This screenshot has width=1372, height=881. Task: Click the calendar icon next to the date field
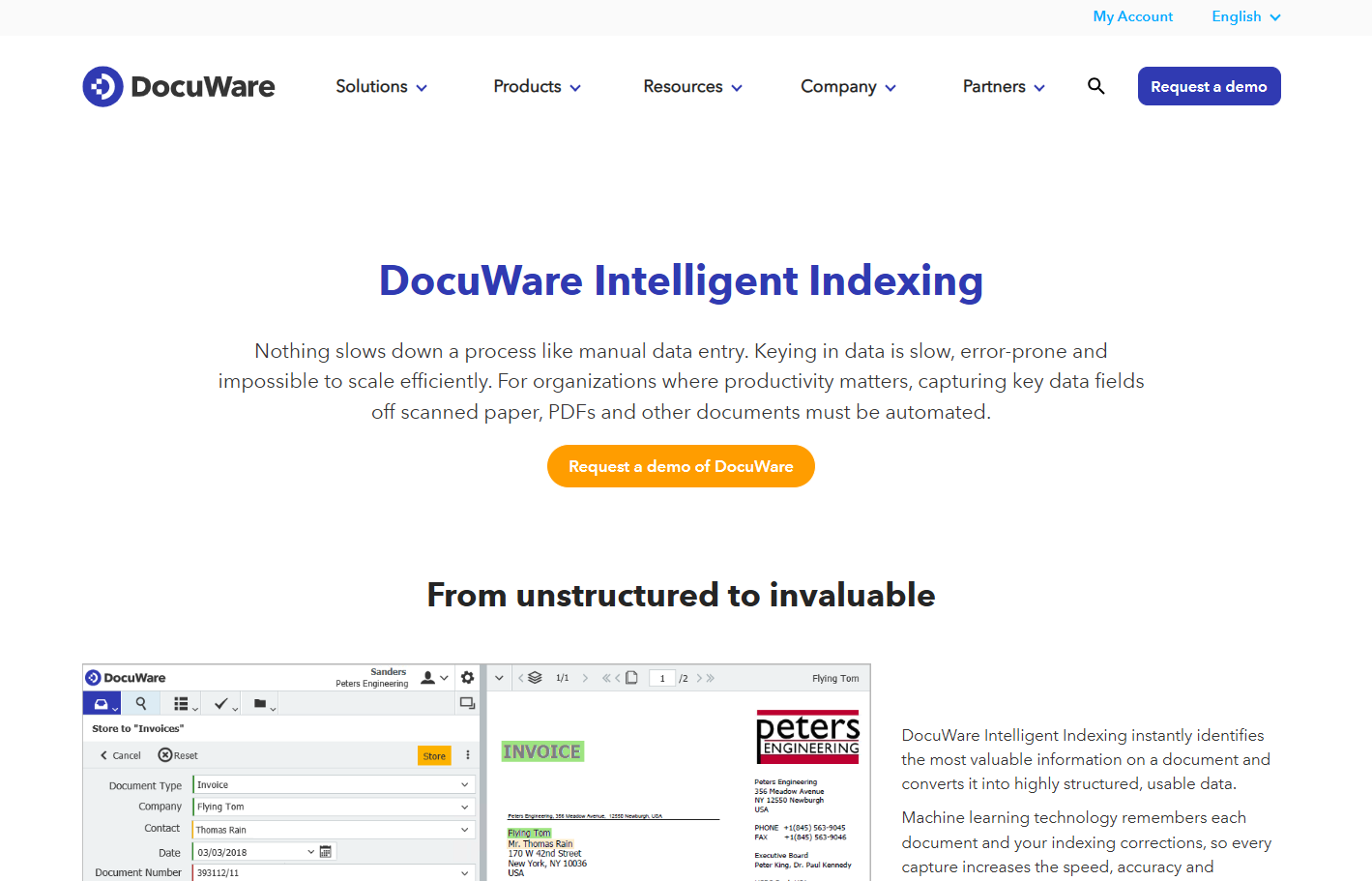pos(326,852)
